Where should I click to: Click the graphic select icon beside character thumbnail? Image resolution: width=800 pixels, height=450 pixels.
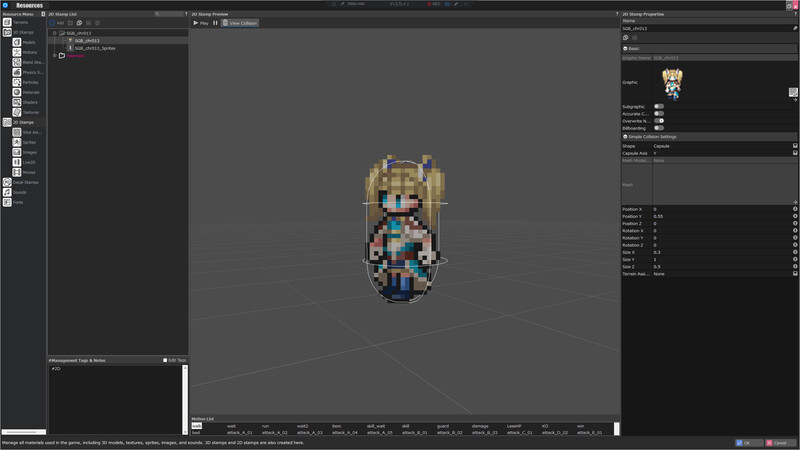click(x=793, y=92)
